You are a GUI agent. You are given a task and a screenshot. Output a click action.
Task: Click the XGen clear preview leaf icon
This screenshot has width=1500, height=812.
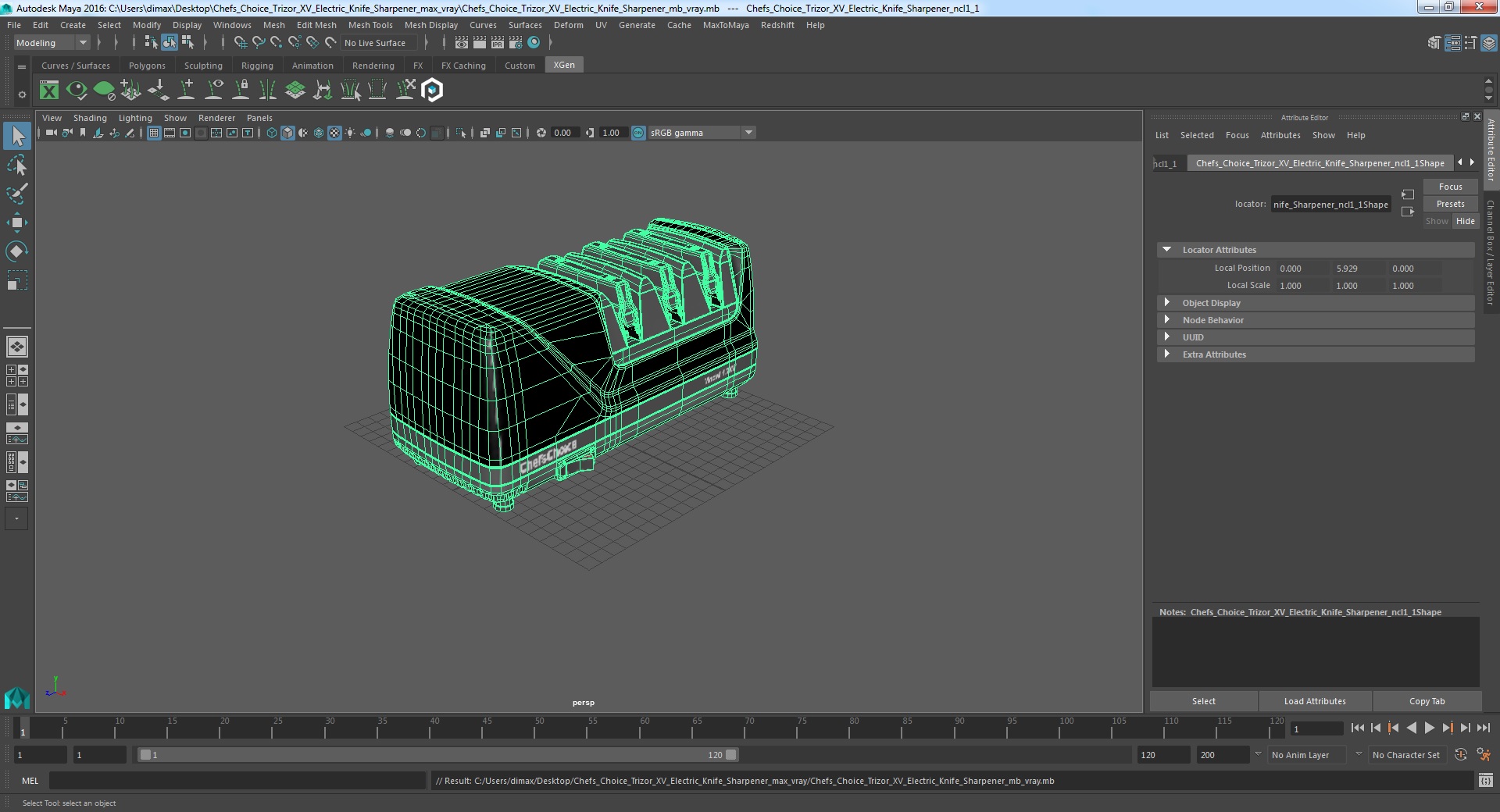[104, 91]
